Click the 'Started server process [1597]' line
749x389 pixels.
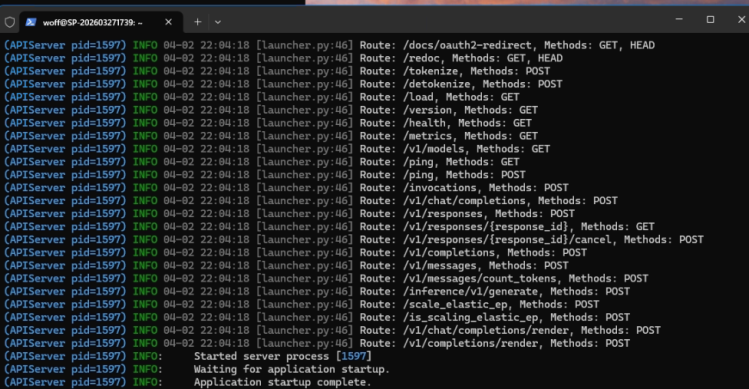283,356
